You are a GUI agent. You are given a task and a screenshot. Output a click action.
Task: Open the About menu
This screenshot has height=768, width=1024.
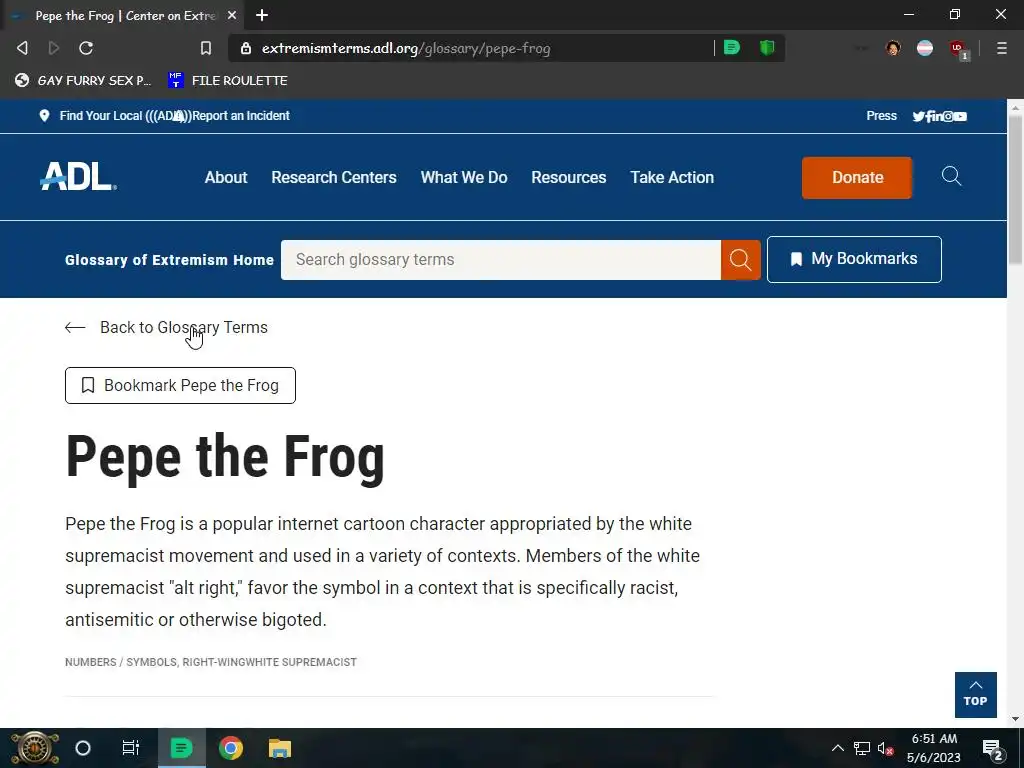[x=226, y=178]
